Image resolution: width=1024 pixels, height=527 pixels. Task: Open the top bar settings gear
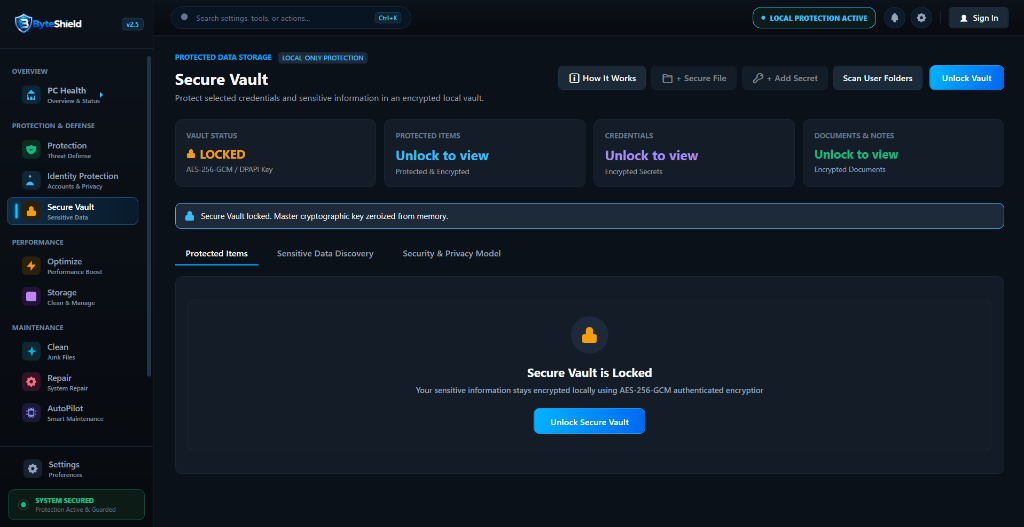921,18
